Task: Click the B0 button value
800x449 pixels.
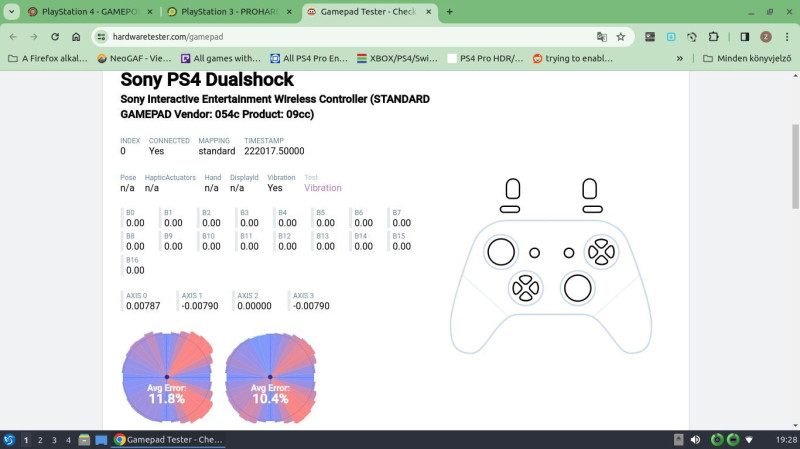Action: [135, 223]
